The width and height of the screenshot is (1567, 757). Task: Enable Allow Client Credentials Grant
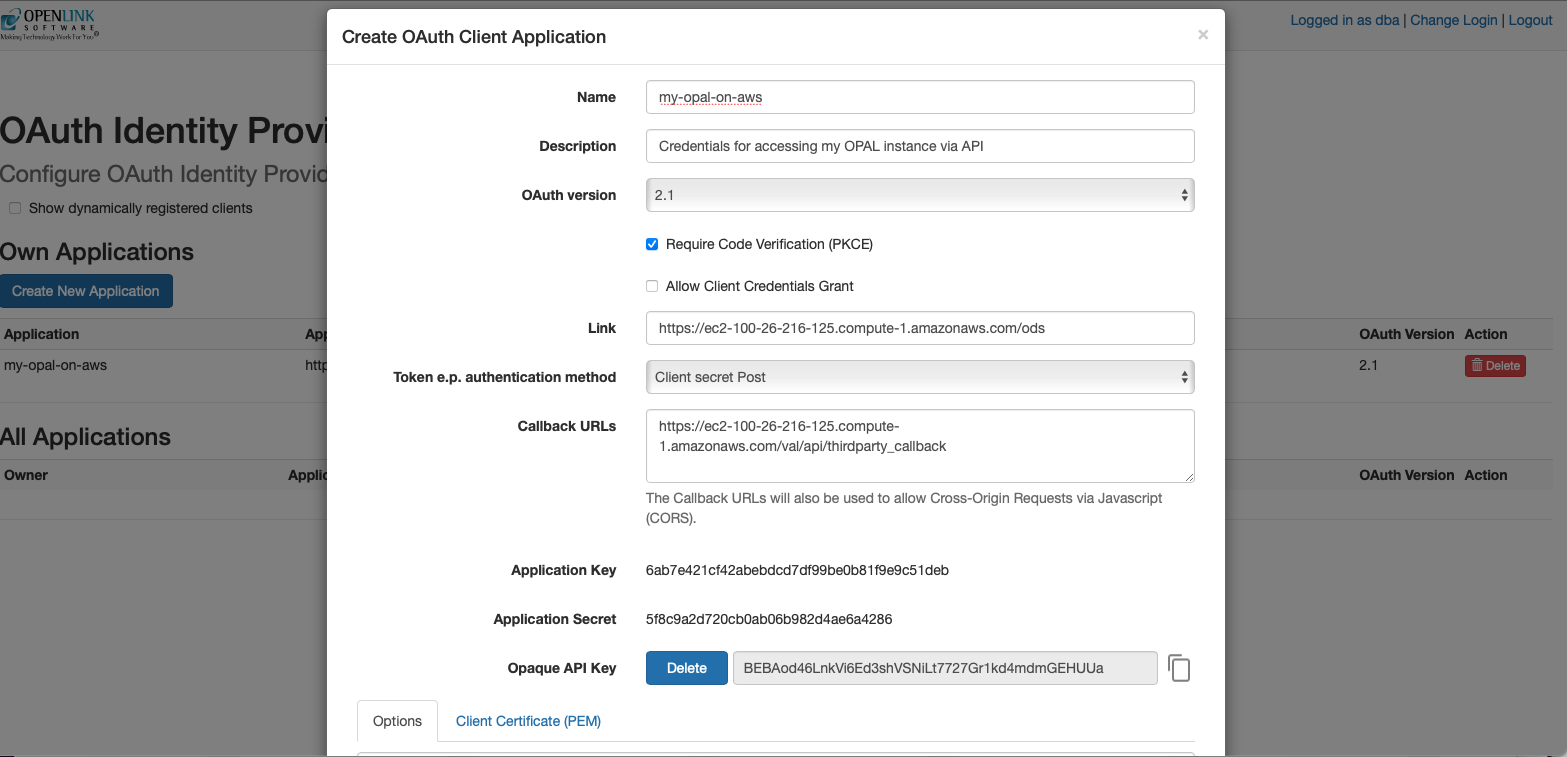tap(652, 286)
